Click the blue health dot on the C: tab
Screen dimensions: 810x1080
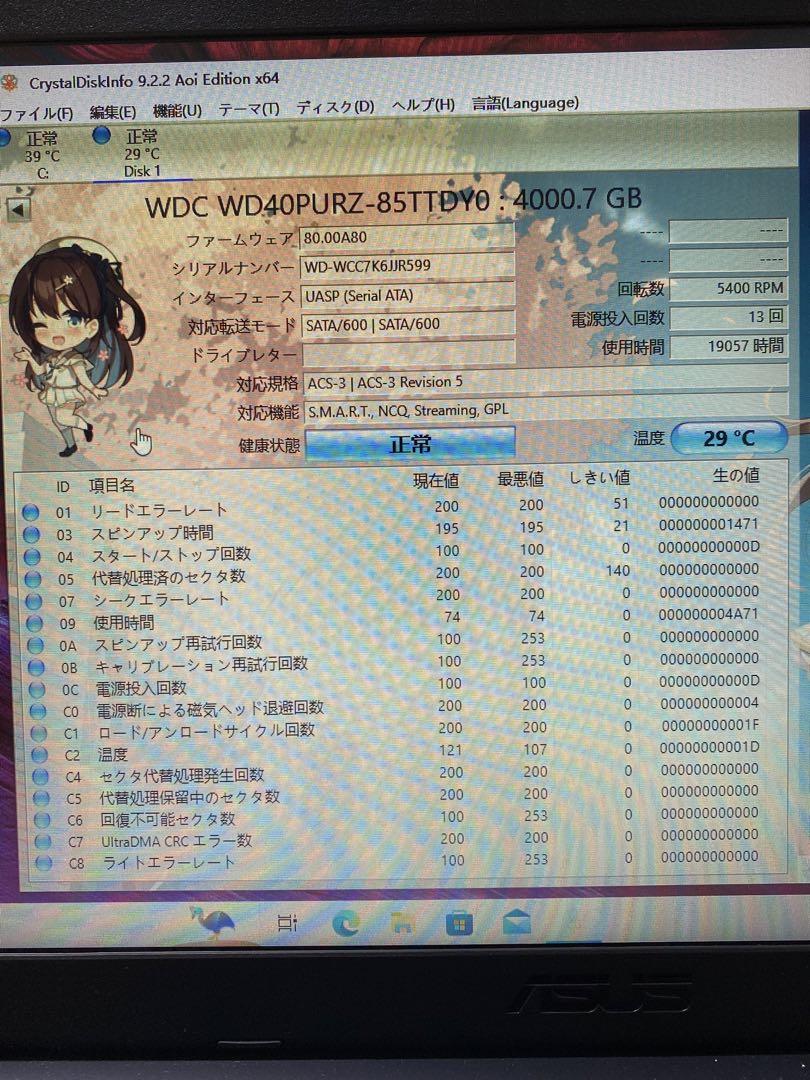point(4,138)
